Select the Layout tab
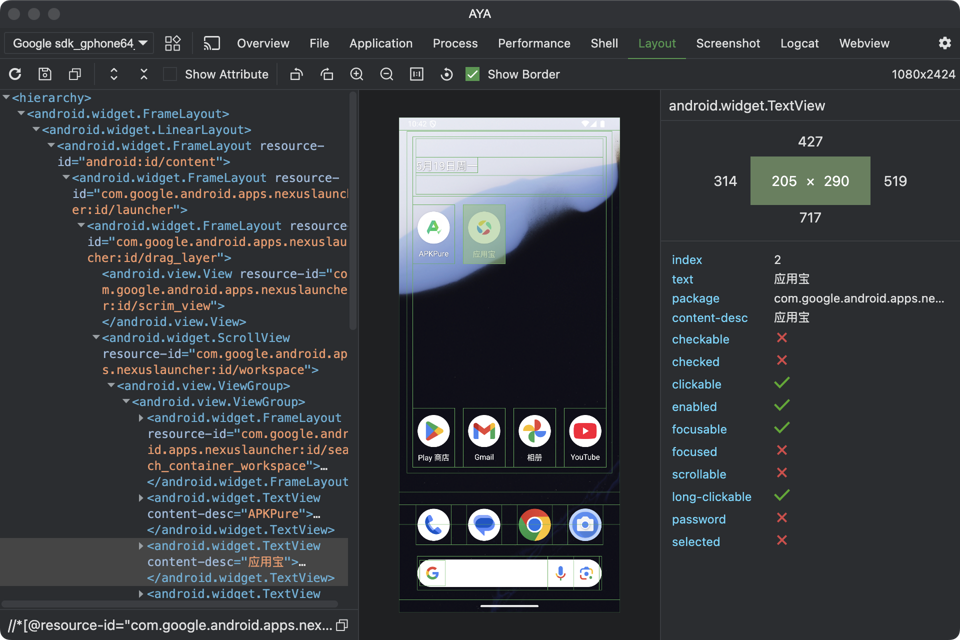The width and height of the screenshot is (960, 640). [657, 43]
